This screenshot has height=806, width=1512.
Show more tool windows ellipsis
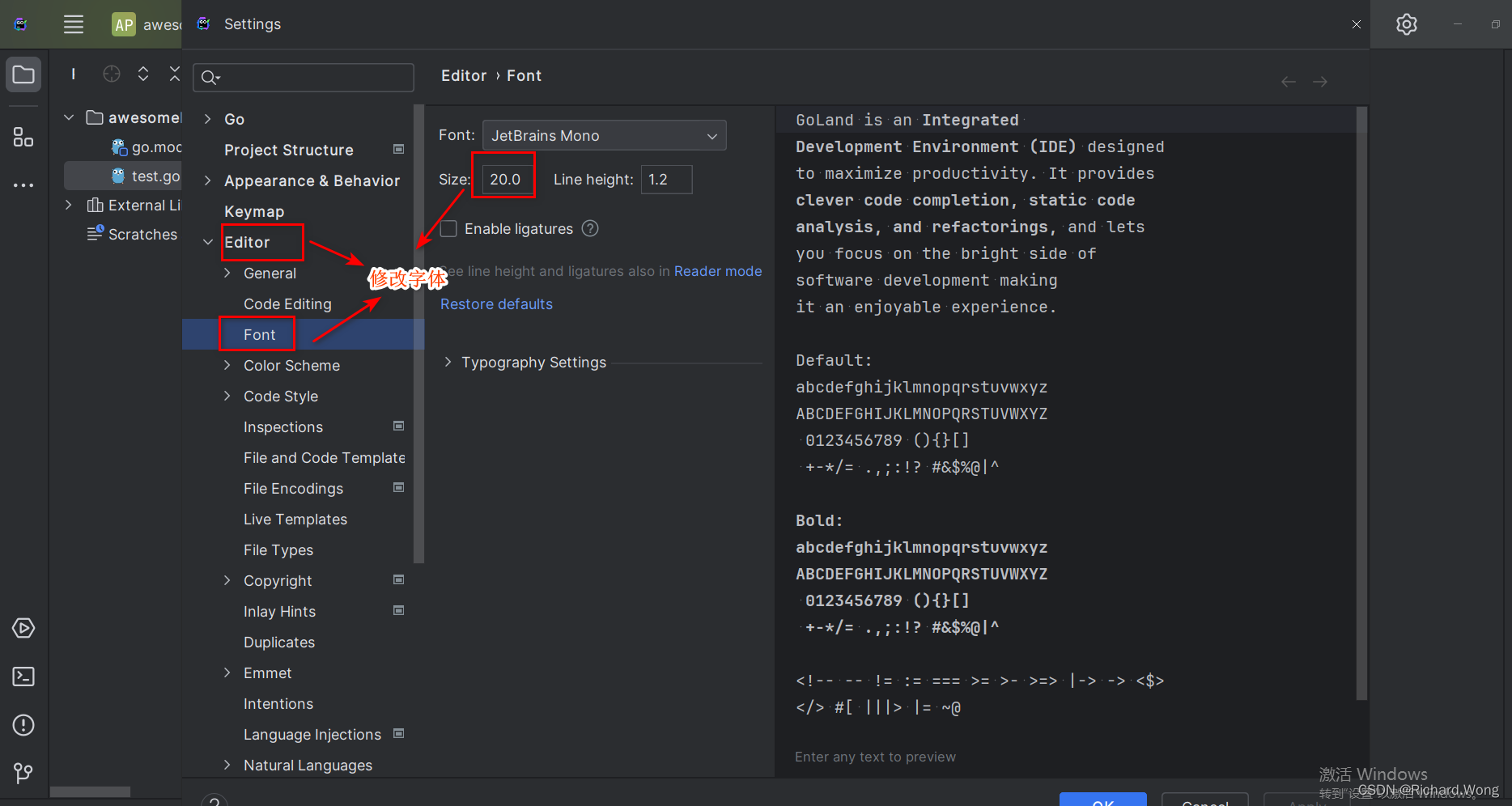point(23,185)
